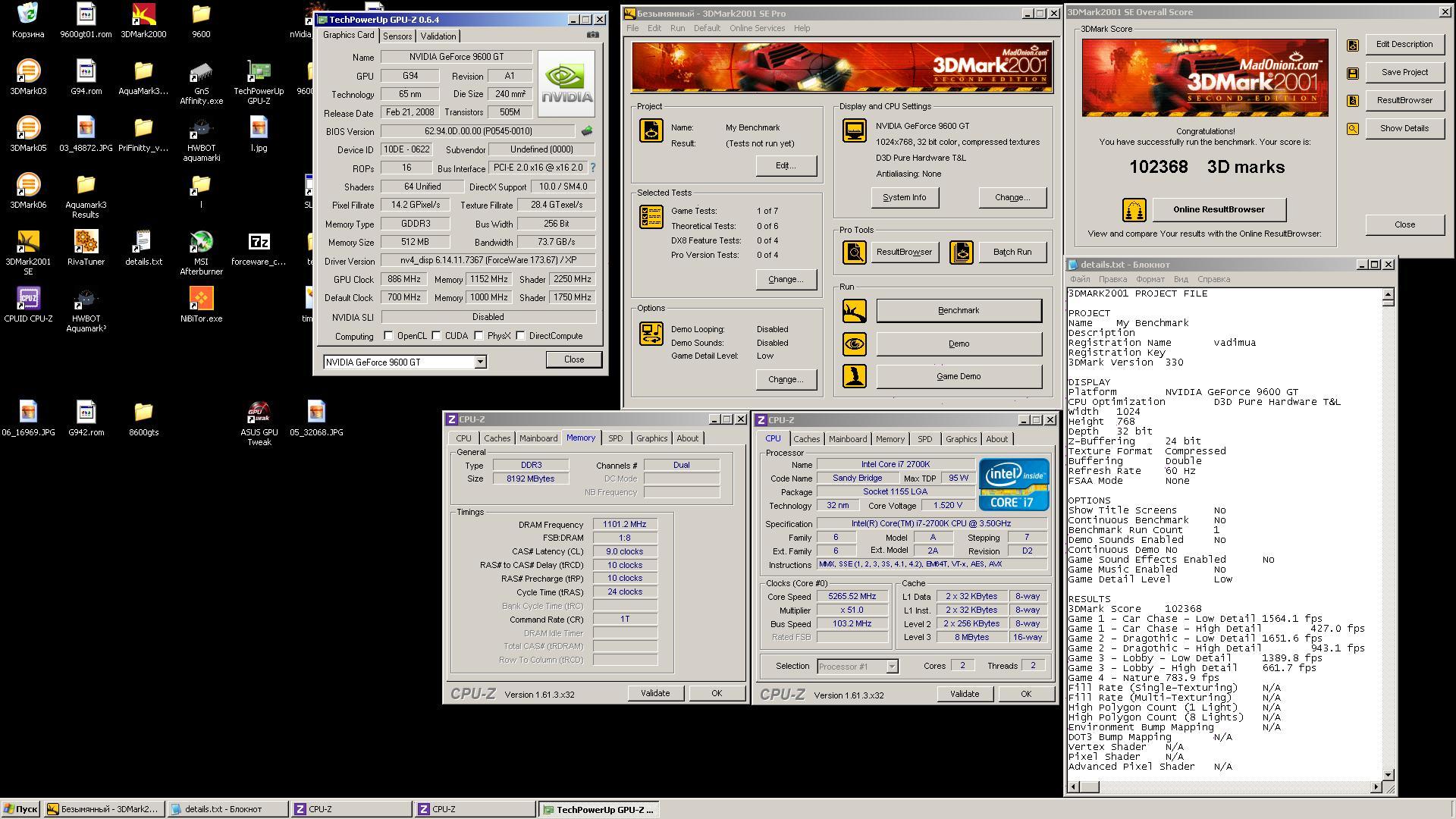Viewport: 1456px width, 819px height.
Task: Click the Batch Run icon in Pro Tools
Action: [x=962, y=252]
